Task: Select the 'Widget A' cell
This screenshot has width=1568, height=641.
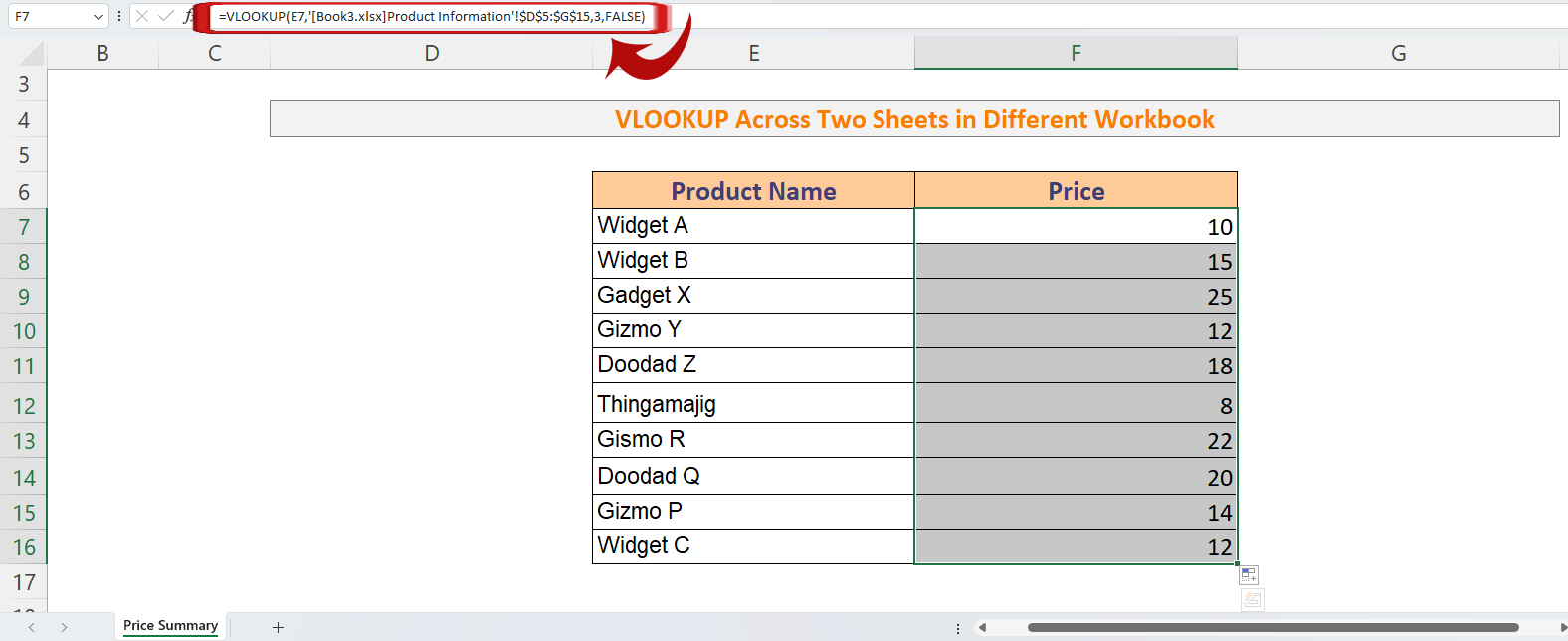Action: [x=753, y=226]
